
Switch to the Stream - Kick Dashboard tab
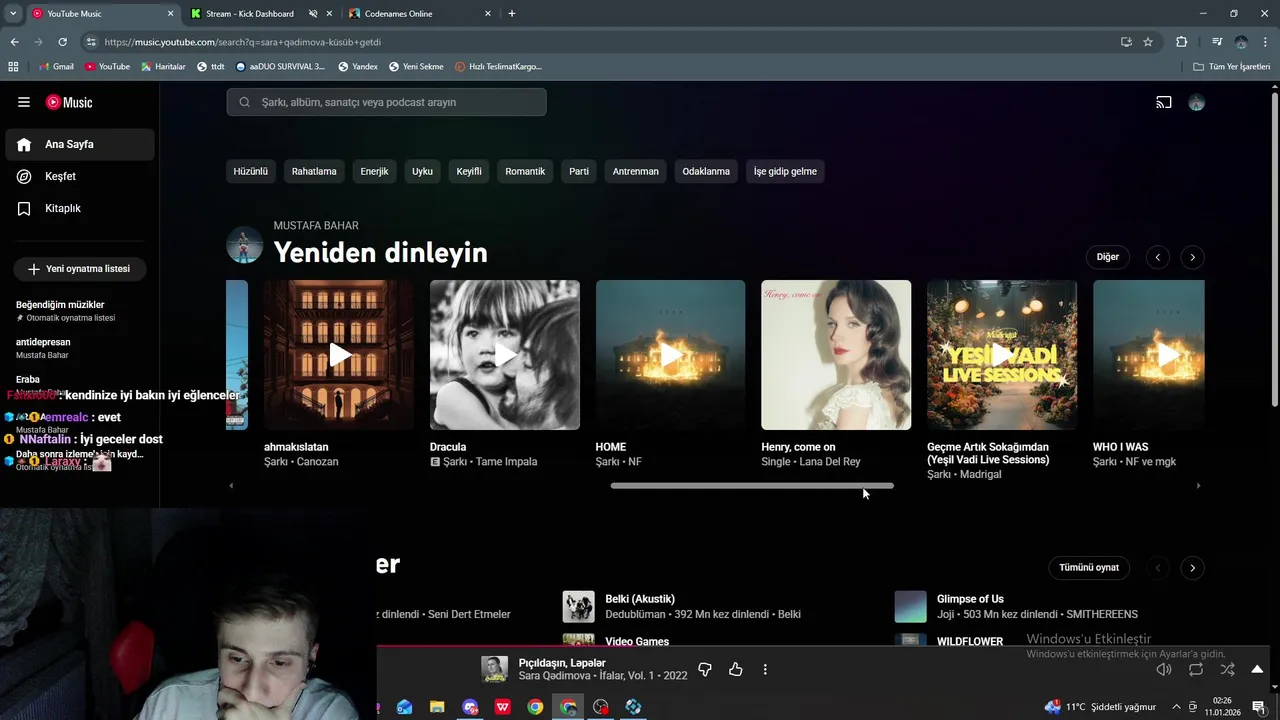click(250, 14)
